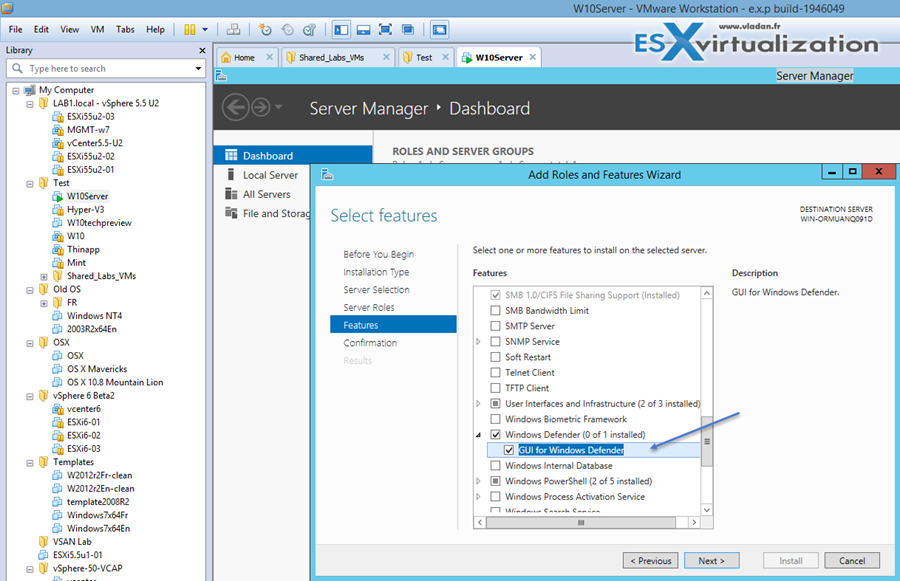Check the Soft Restart feature
The height and width of the screenshot is (581, 900).
(495, 357)
